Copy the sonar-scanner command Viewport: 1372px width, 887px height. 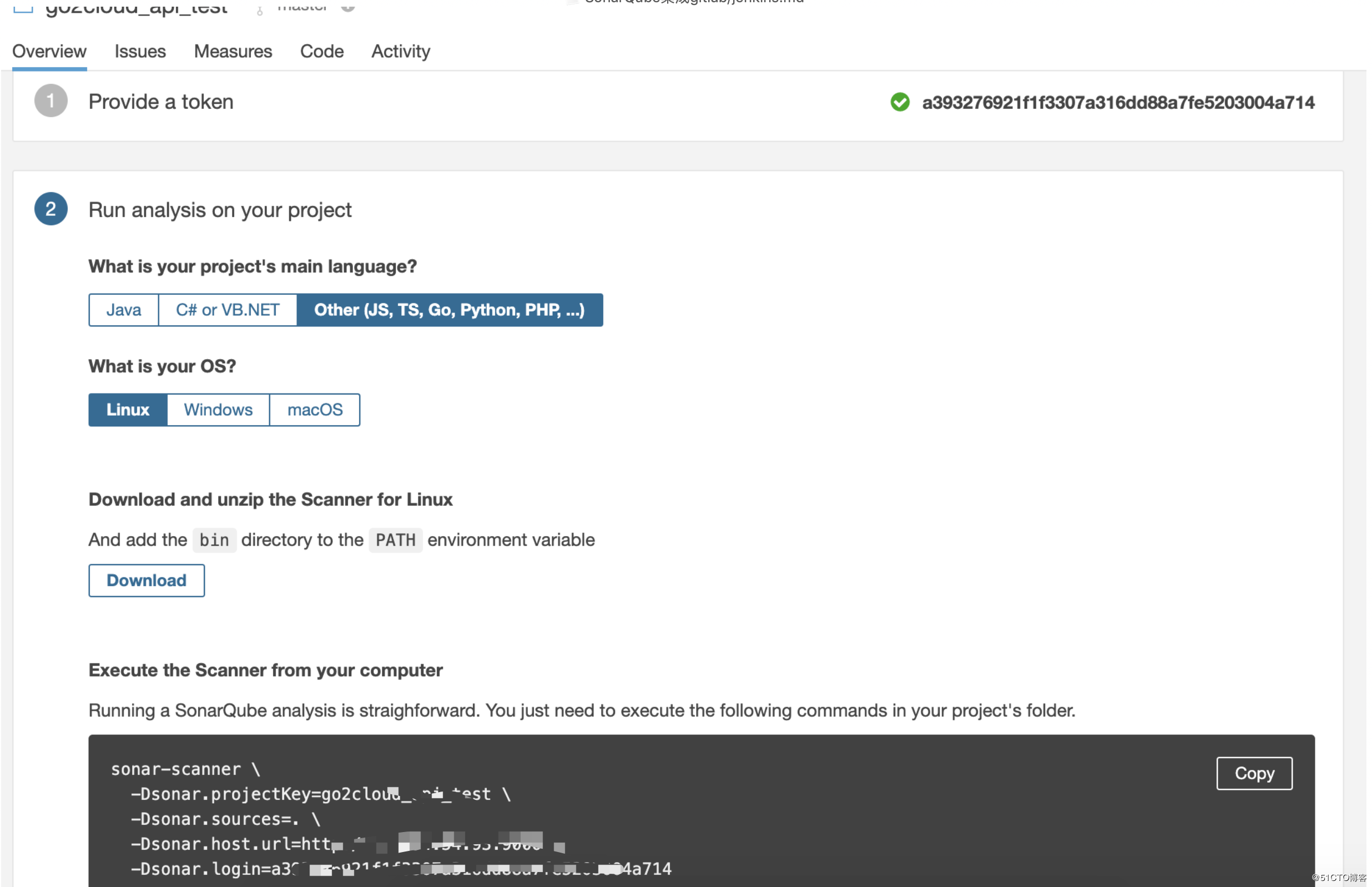coord(1253,773)
